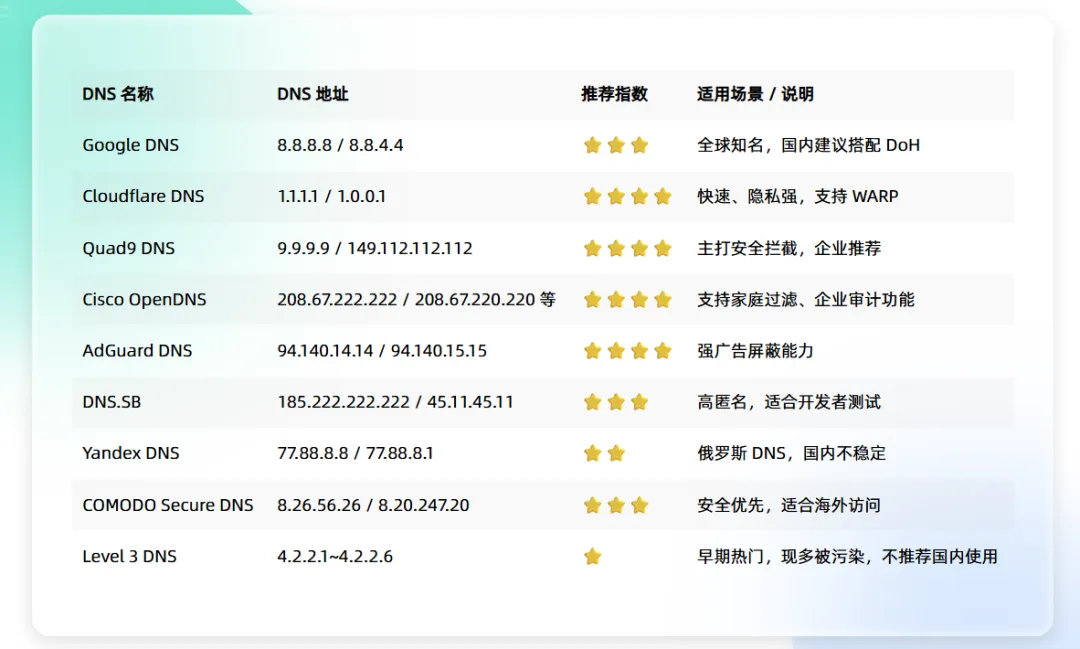The height and width of the screenshot is (649, 1080).
Task: Click '俄罗斯 DNS，国内不稳定' description
Action: (791, 453)
